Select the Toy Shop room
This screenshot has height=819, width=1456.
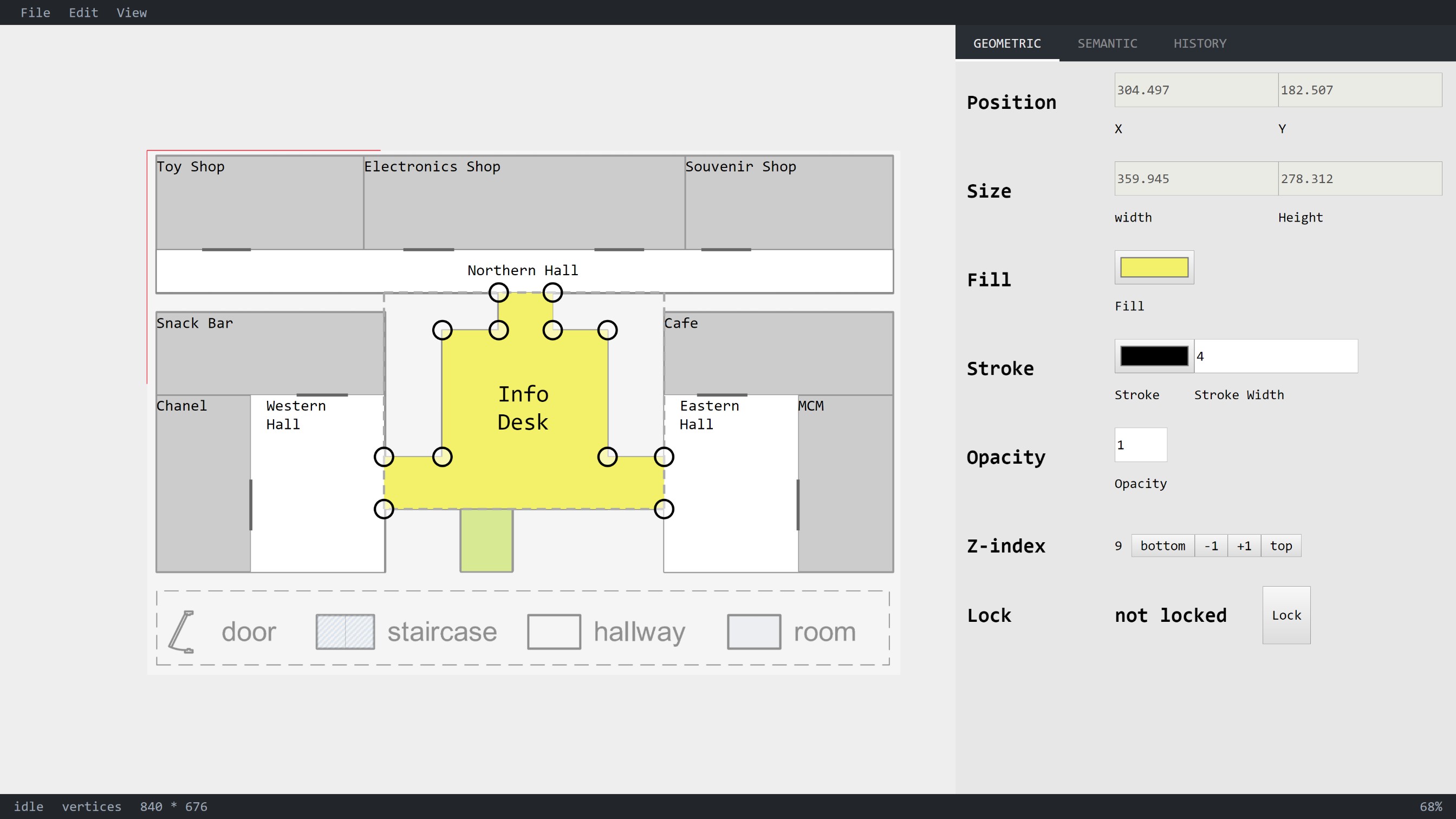(259, 203)
